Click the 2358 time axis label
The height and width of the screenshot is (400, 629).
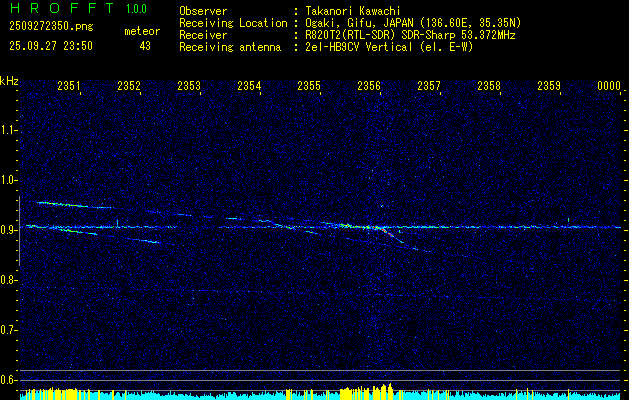(x=489, y=85)
